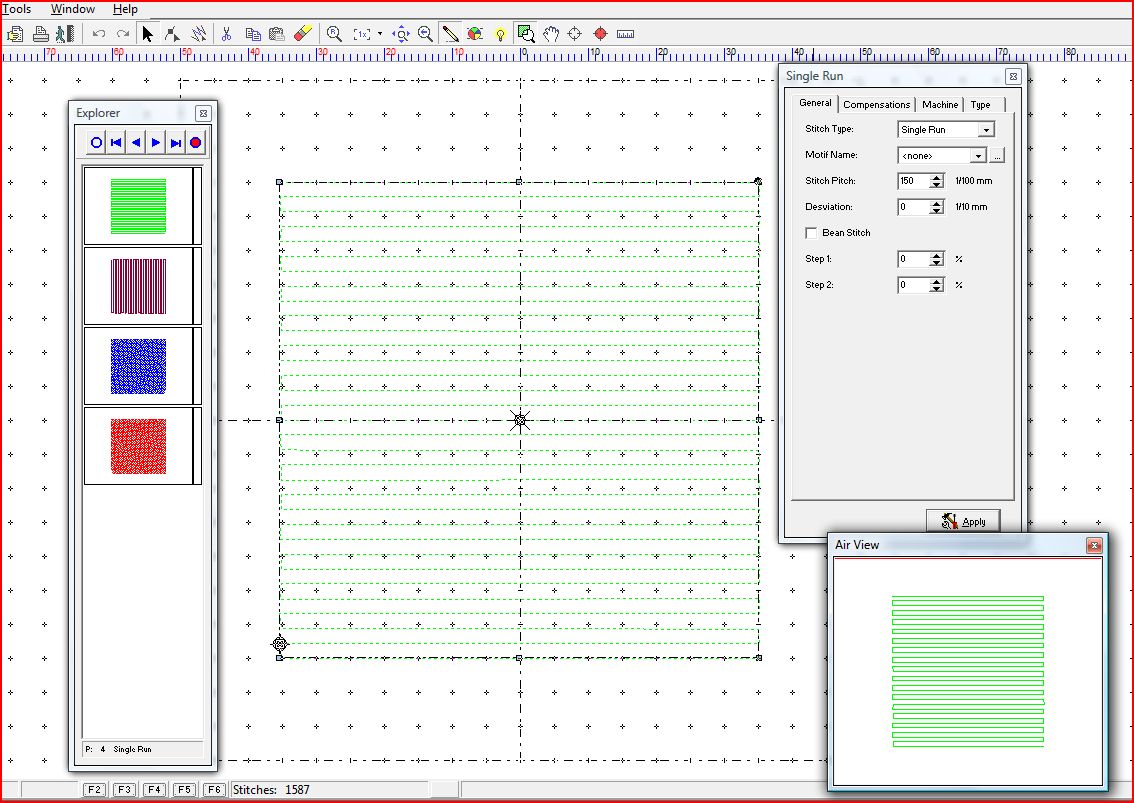
Task: Click the F5 status bar button
Action: 184,790
